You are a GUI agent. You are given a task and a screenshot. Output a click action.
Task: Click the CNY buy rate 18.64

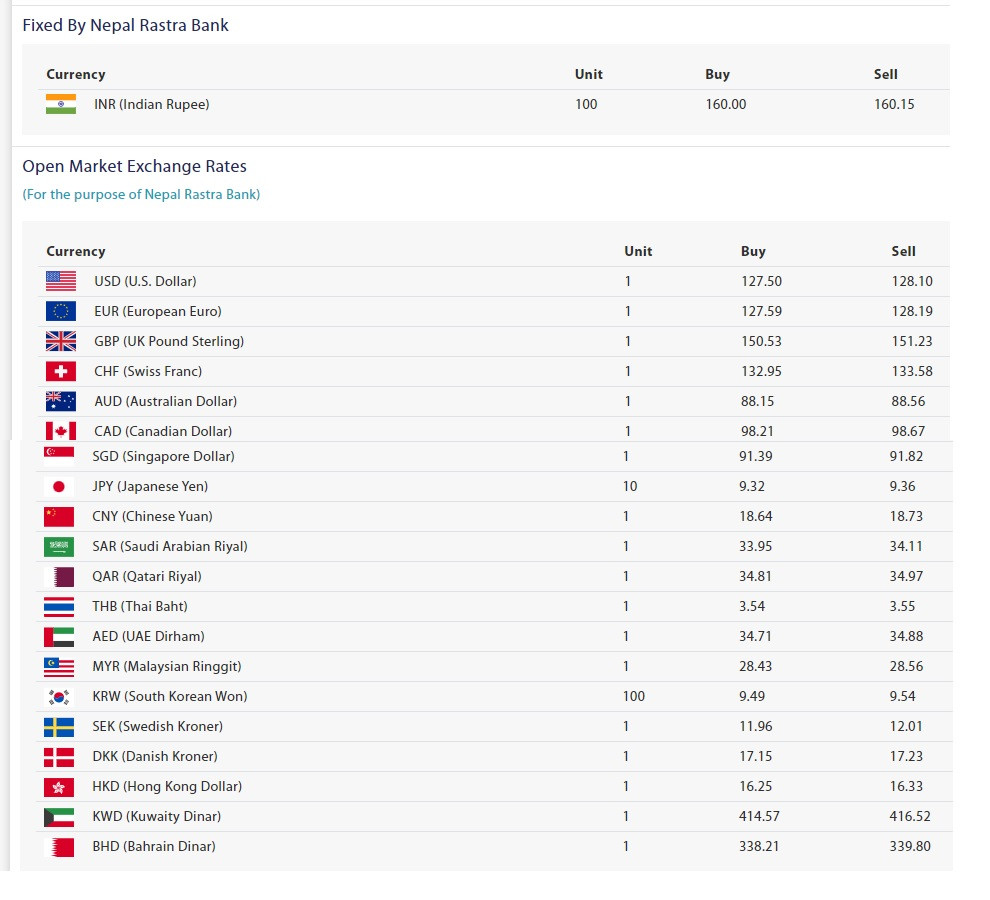click(756, 517)
